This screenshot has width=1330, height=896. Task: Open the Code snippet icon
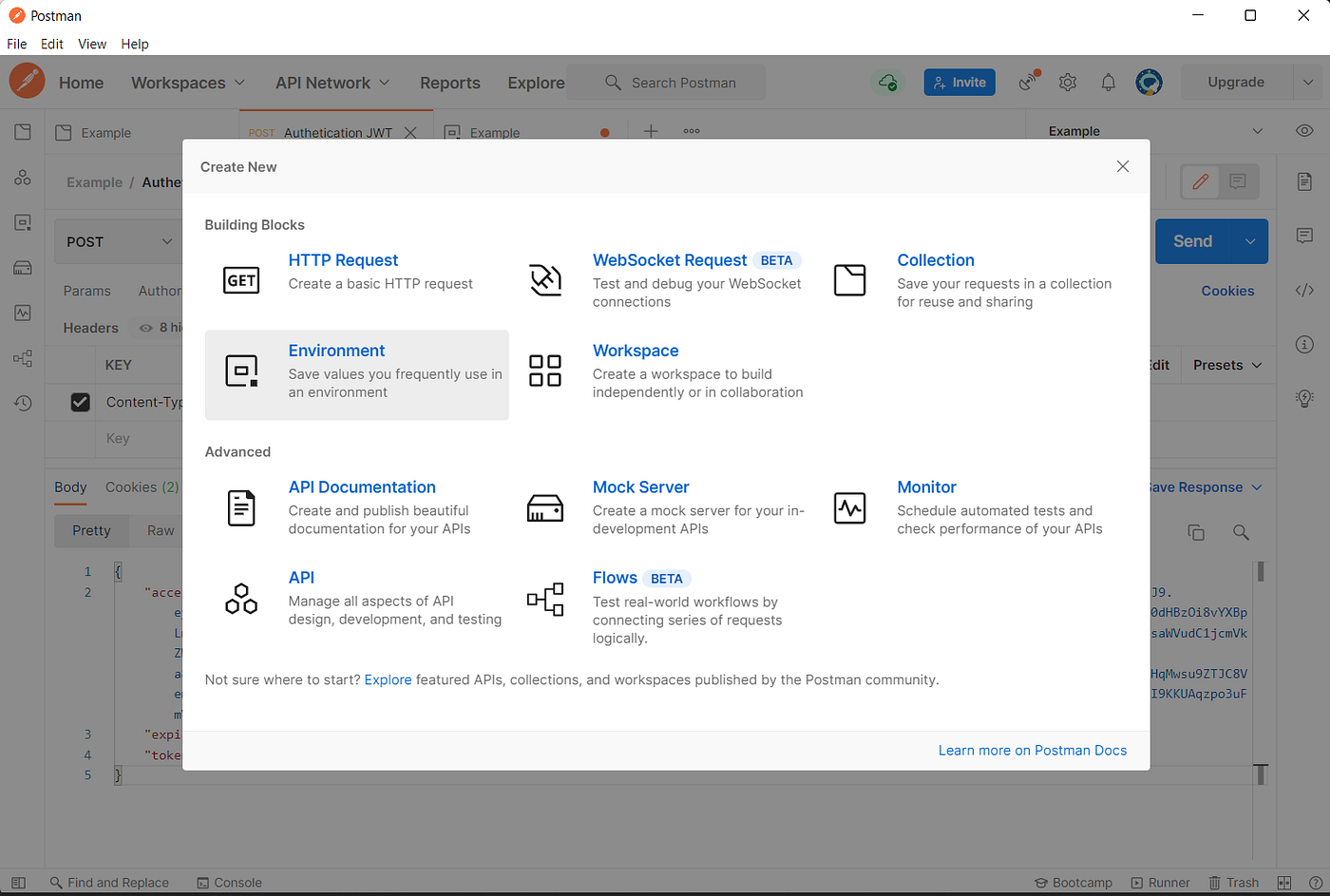pyautogui.click(x=1305, y=290)
